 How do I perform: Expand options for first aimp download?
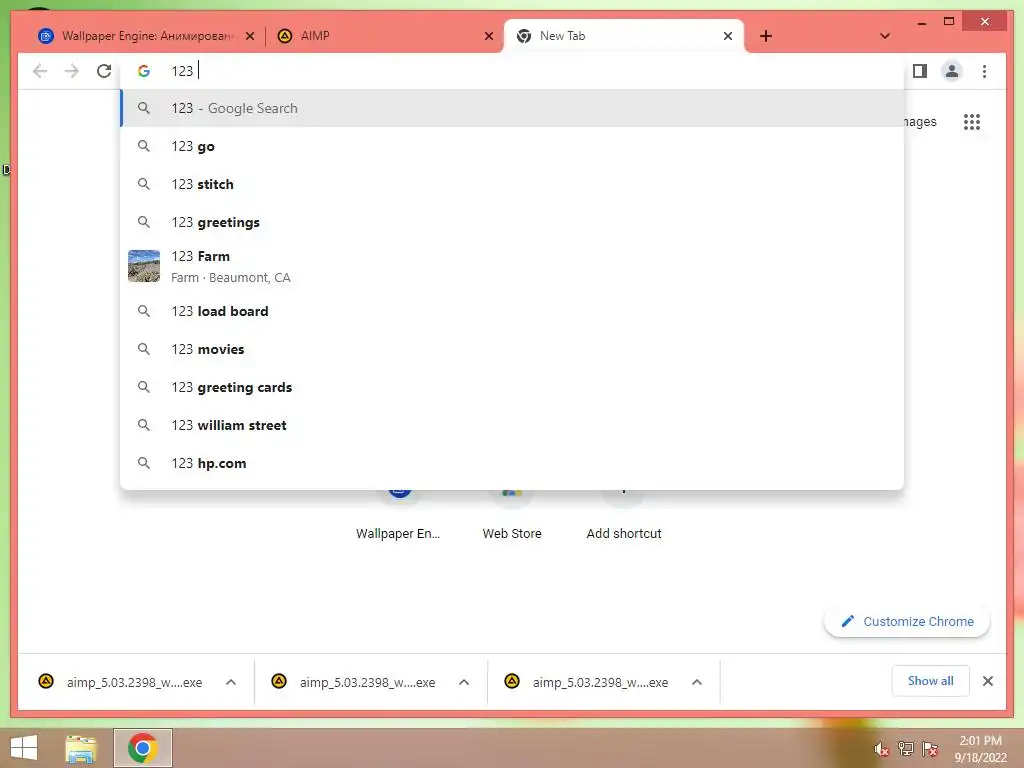231,682
